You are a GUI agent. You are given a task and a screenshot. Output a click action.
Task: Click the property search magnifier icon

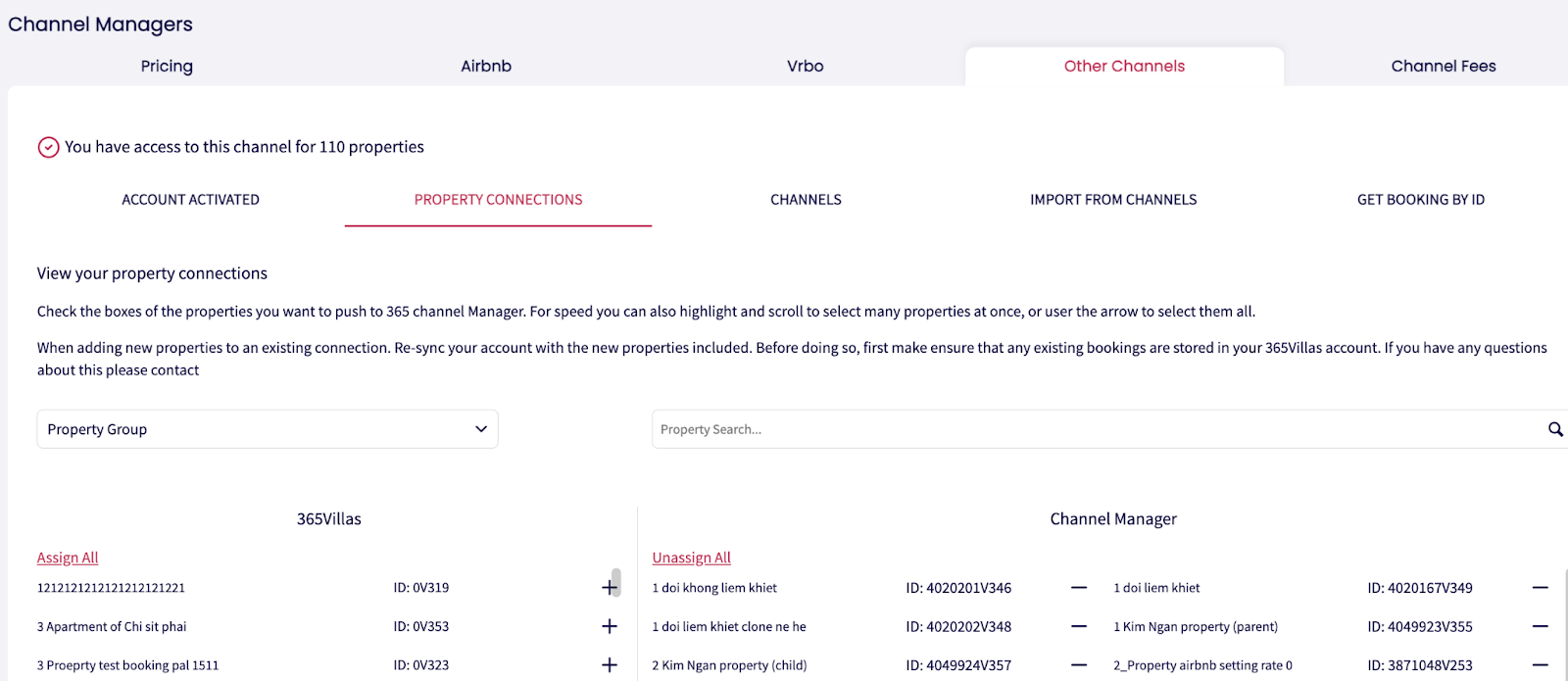(x=1555, y=429)
